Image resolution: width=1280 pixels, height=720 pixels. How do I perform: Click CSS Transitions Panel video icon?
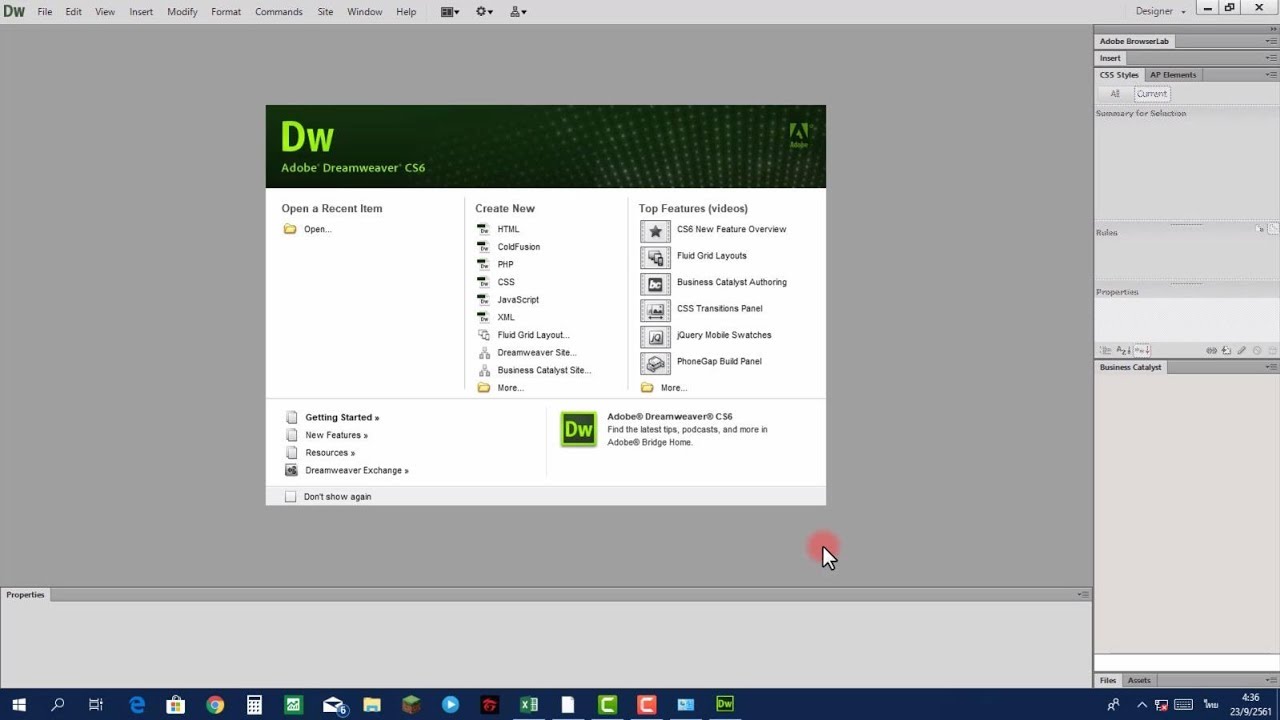(x=655, y=310)
